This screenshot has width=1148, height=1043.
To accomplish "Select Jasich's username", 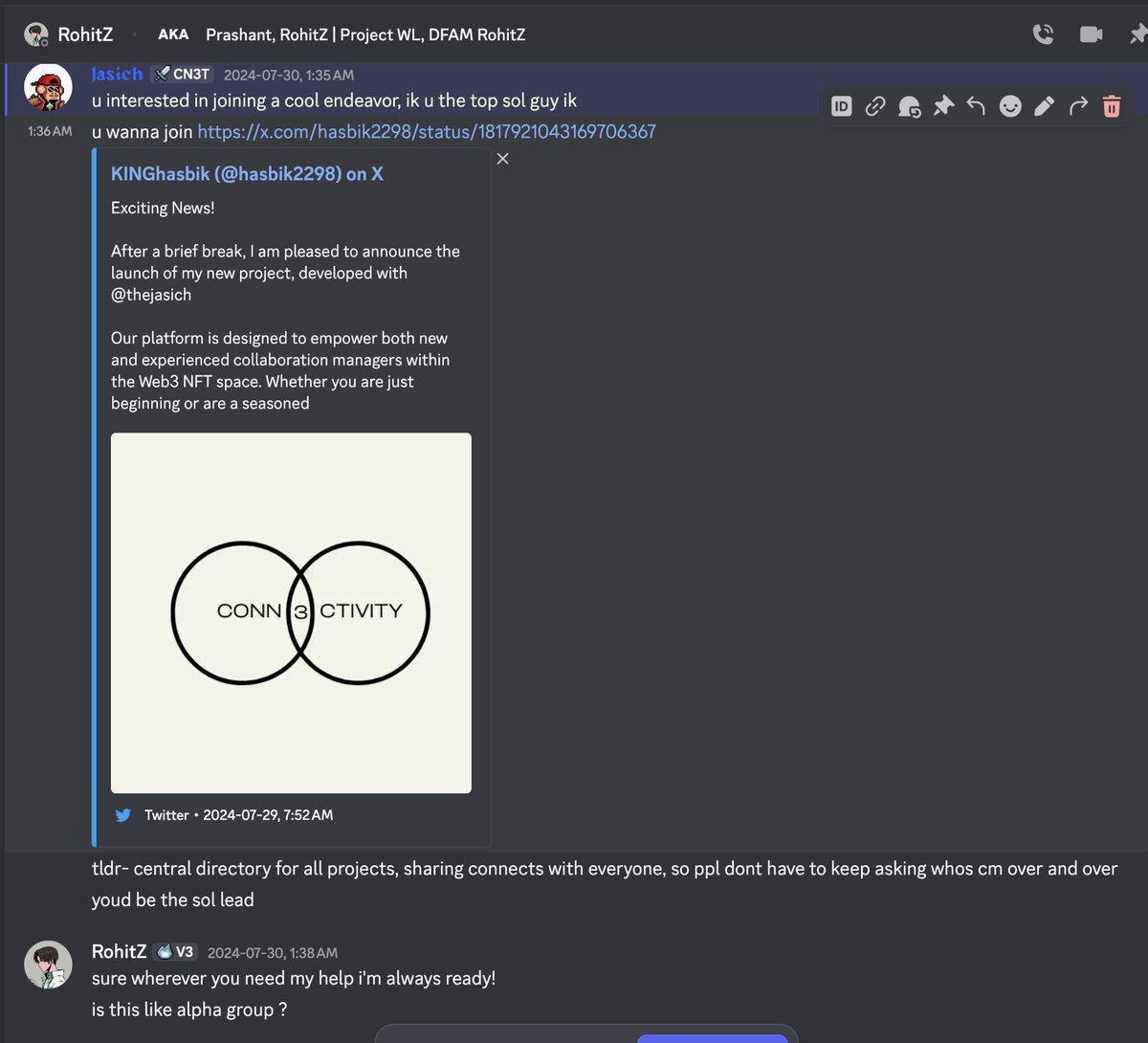I will [117, 73].
